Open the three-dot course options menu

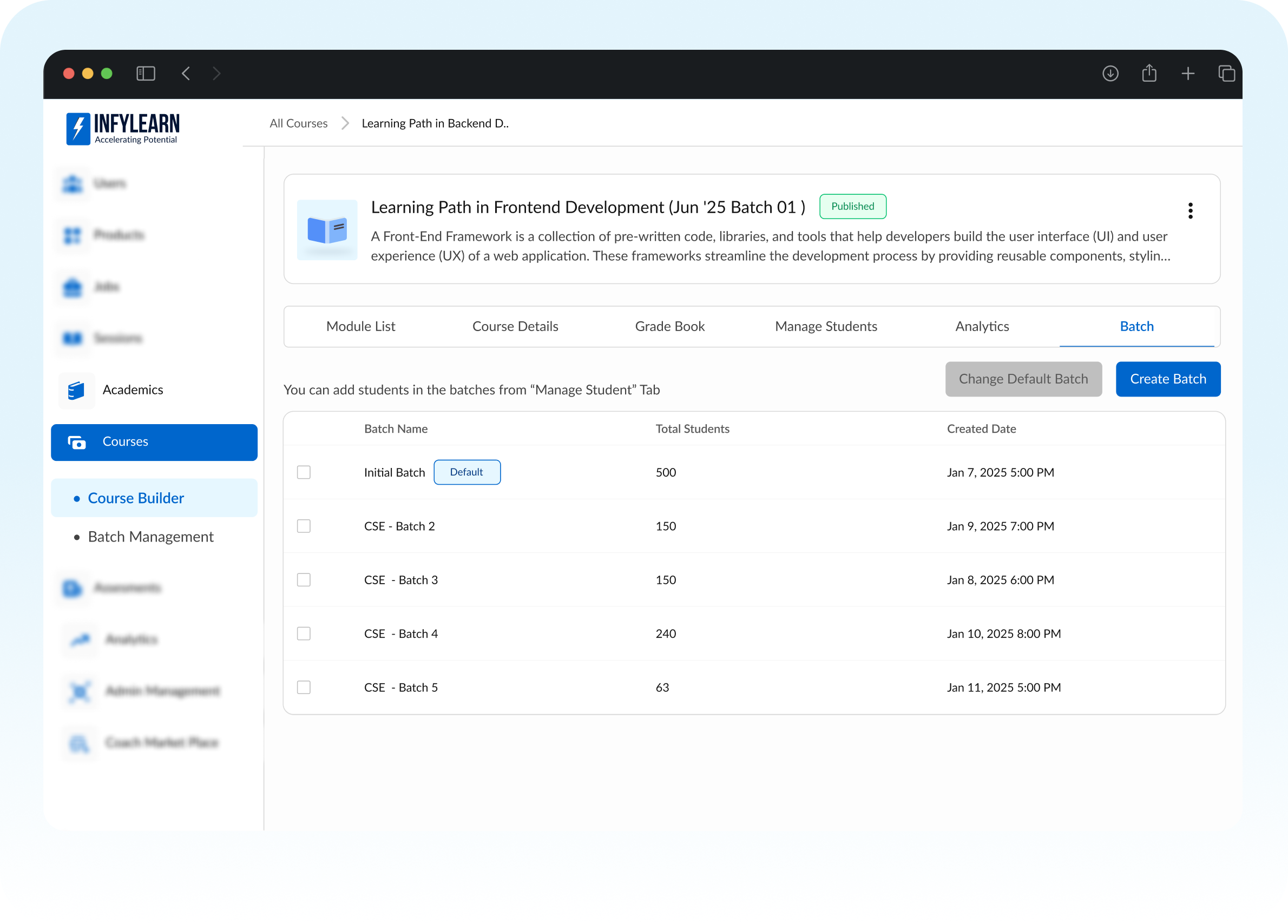pos(1191,210)
